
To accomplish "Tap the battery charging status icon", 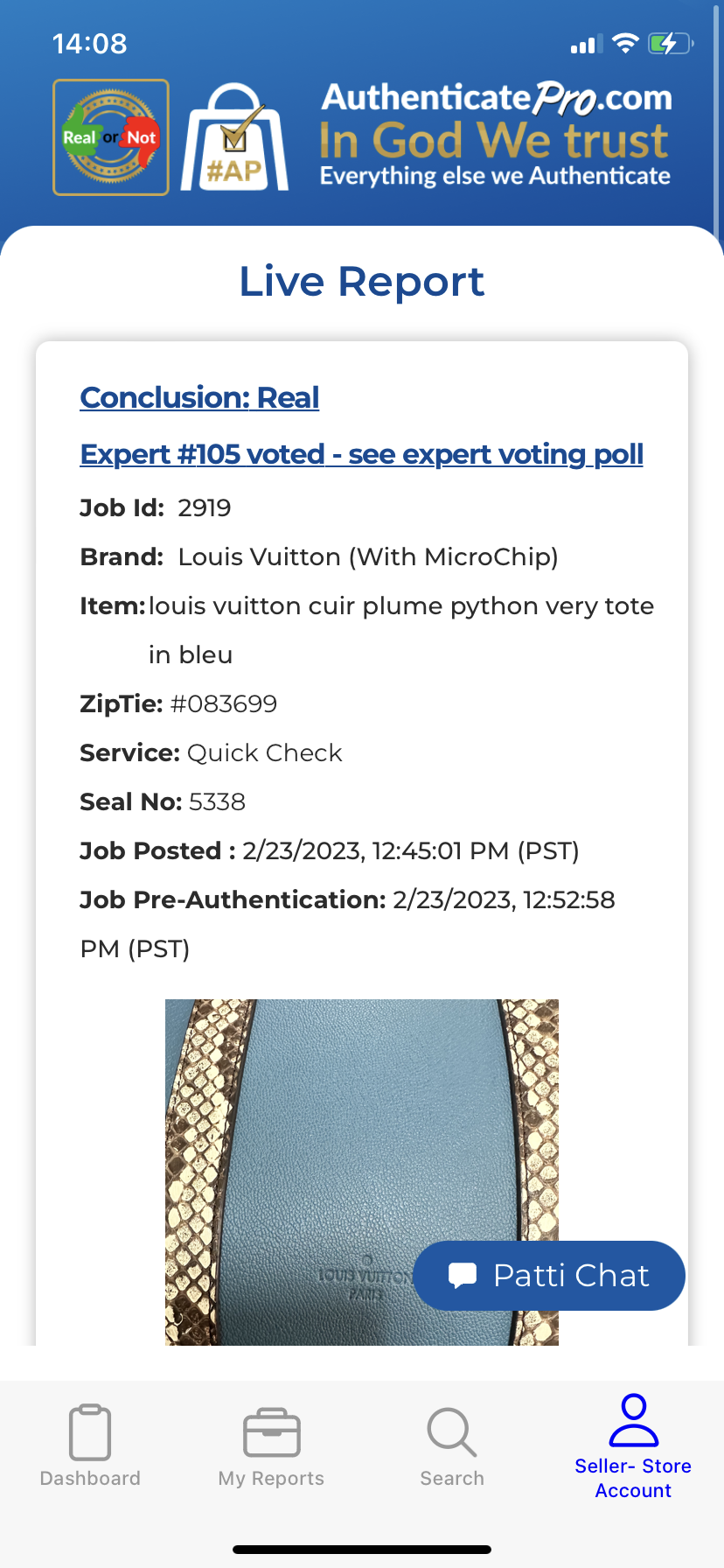I will point(671,44).
